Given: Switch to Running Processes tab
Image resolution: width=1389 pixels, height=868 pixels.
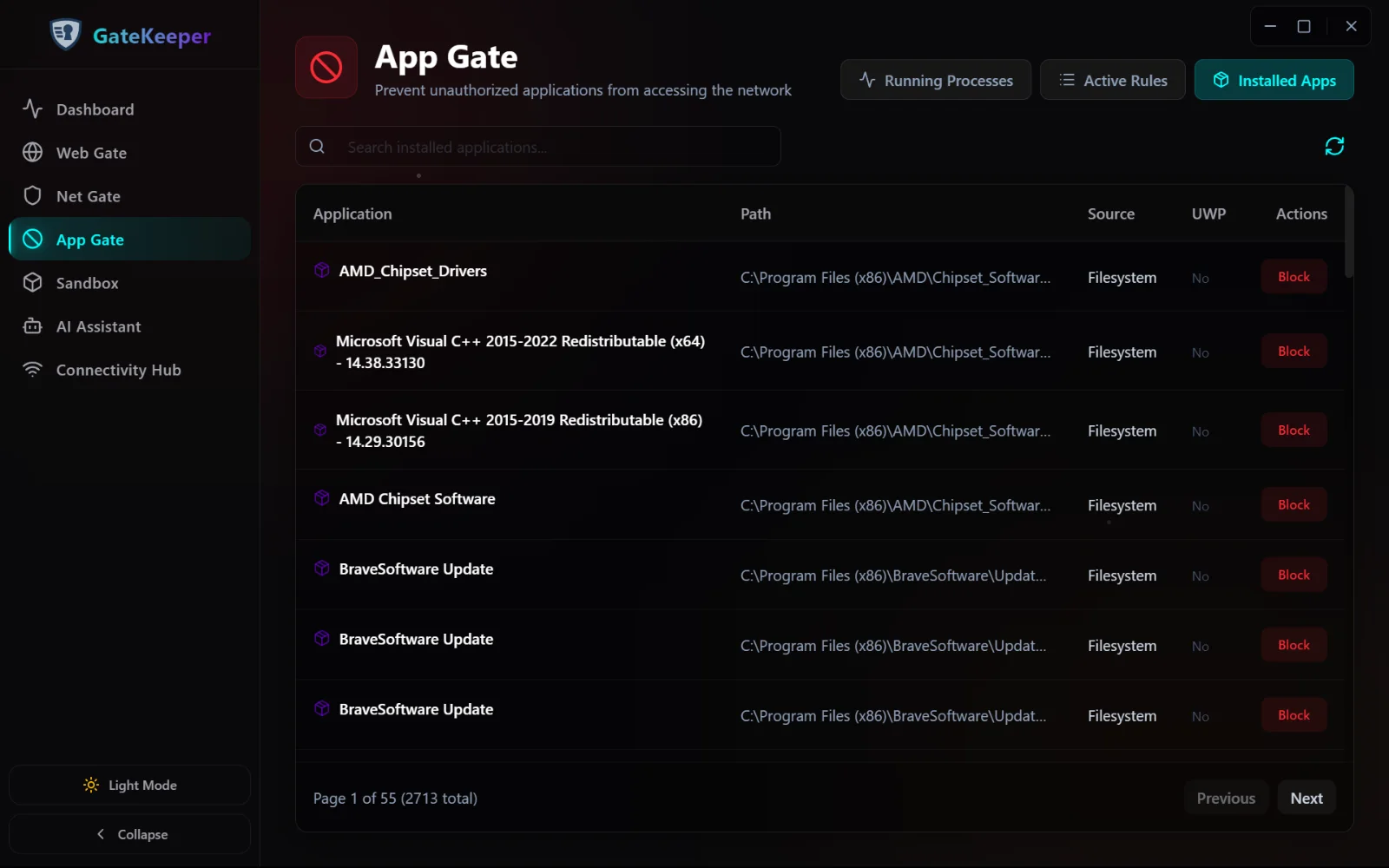Looking at the screenshot, I should pos(935,80).
